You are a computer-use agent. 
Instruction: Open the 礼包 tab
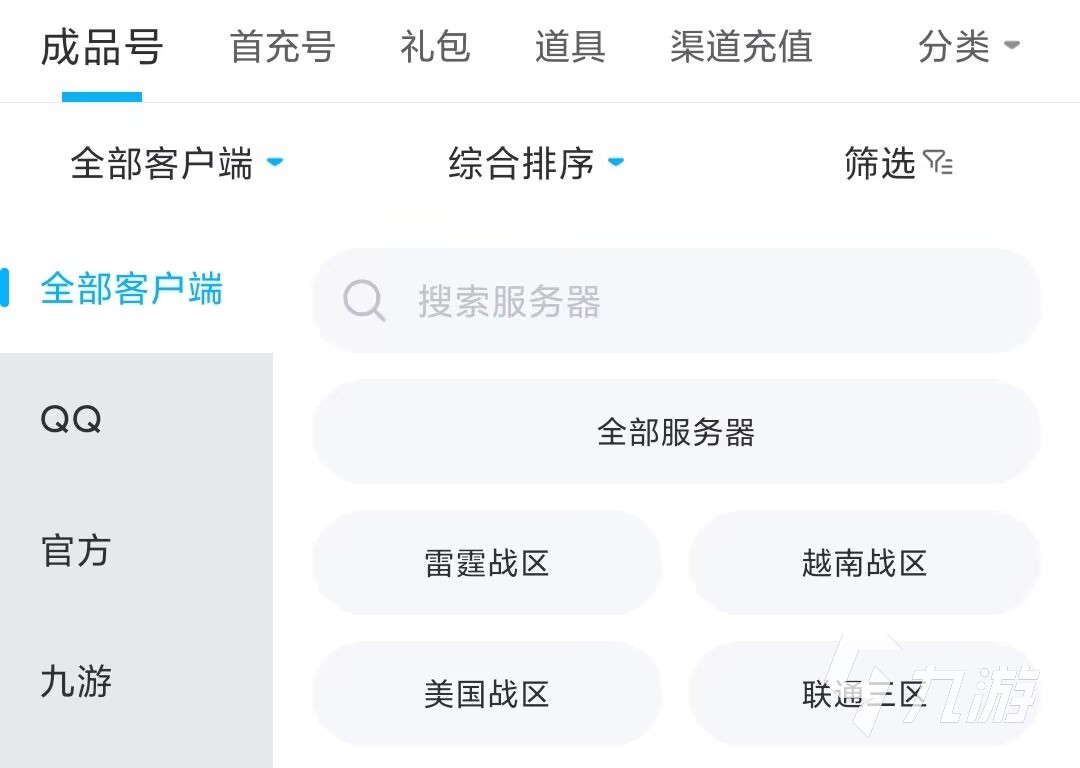[x=435, y=47]
